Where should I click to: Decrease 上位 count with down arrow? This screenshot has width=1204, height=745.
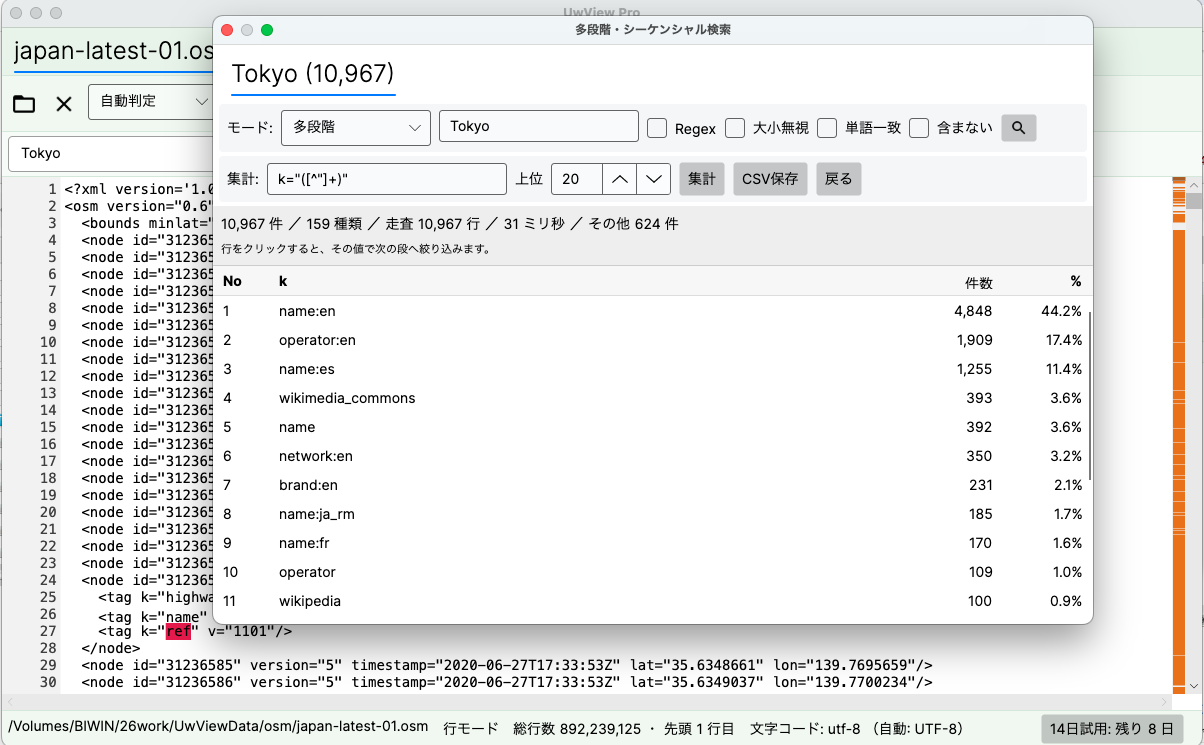654,179
